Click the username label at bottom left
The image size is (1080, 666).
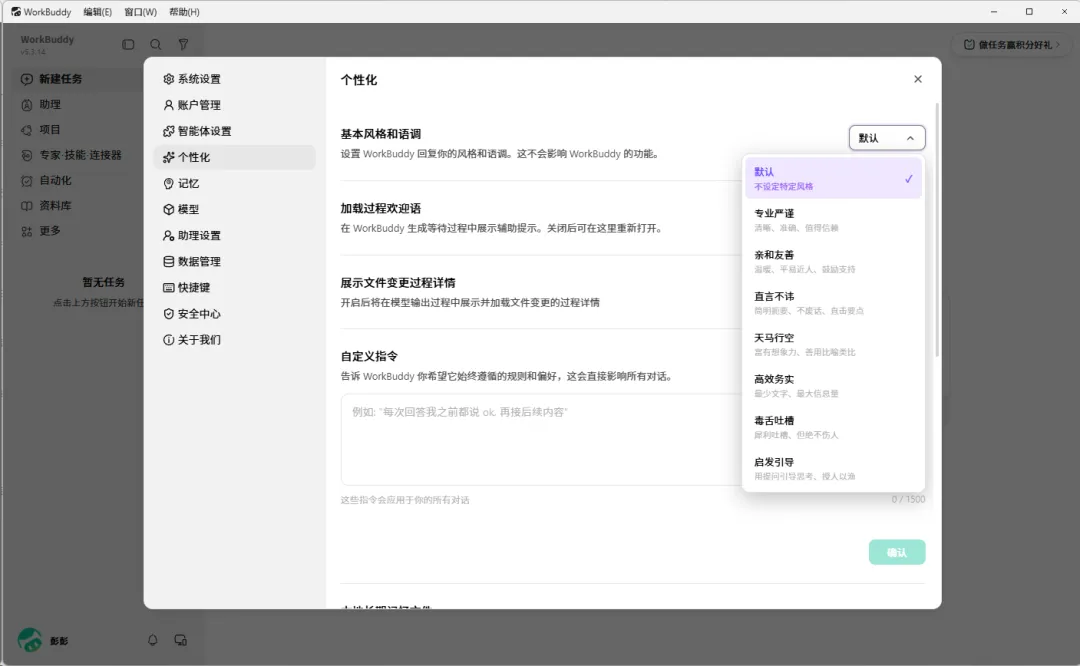(x=59, y=641)
